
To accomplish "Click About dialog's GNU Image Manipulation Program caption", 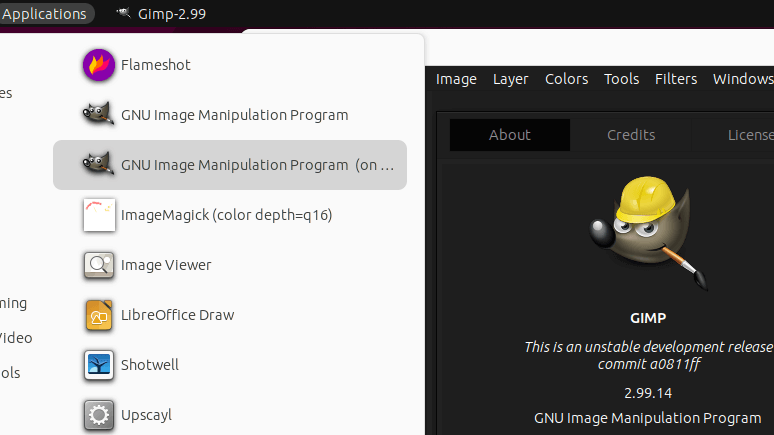I will 648,418.
